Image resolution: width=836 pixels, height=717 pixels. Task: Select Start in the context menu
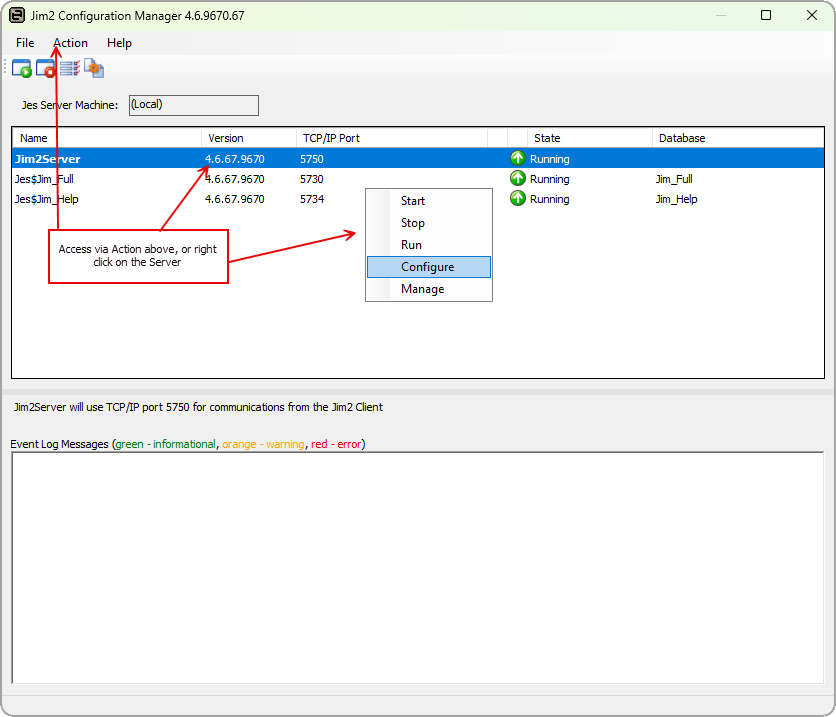[x=413, y=201]
